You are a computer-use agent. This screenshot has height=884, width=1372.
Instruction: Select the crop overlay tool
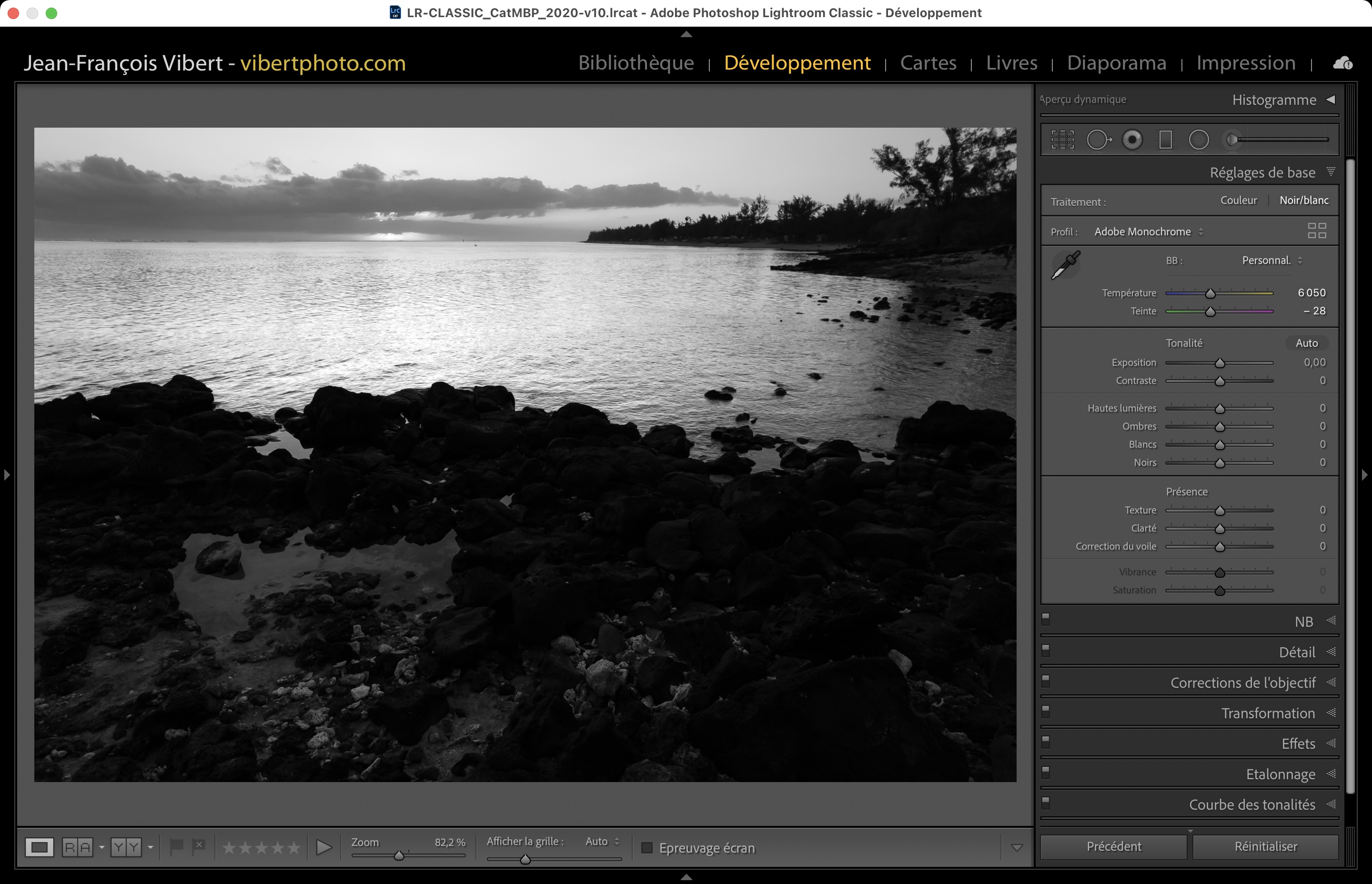1062,140
